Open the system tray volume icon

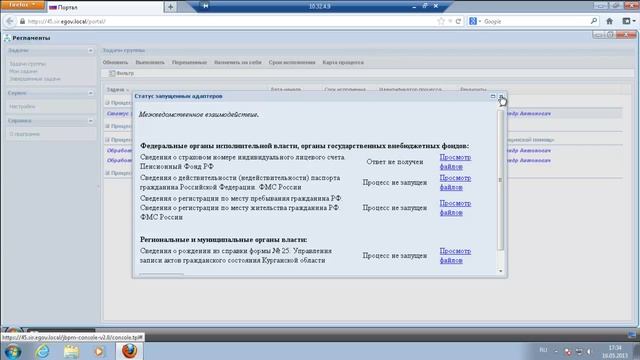click(589, 351)
